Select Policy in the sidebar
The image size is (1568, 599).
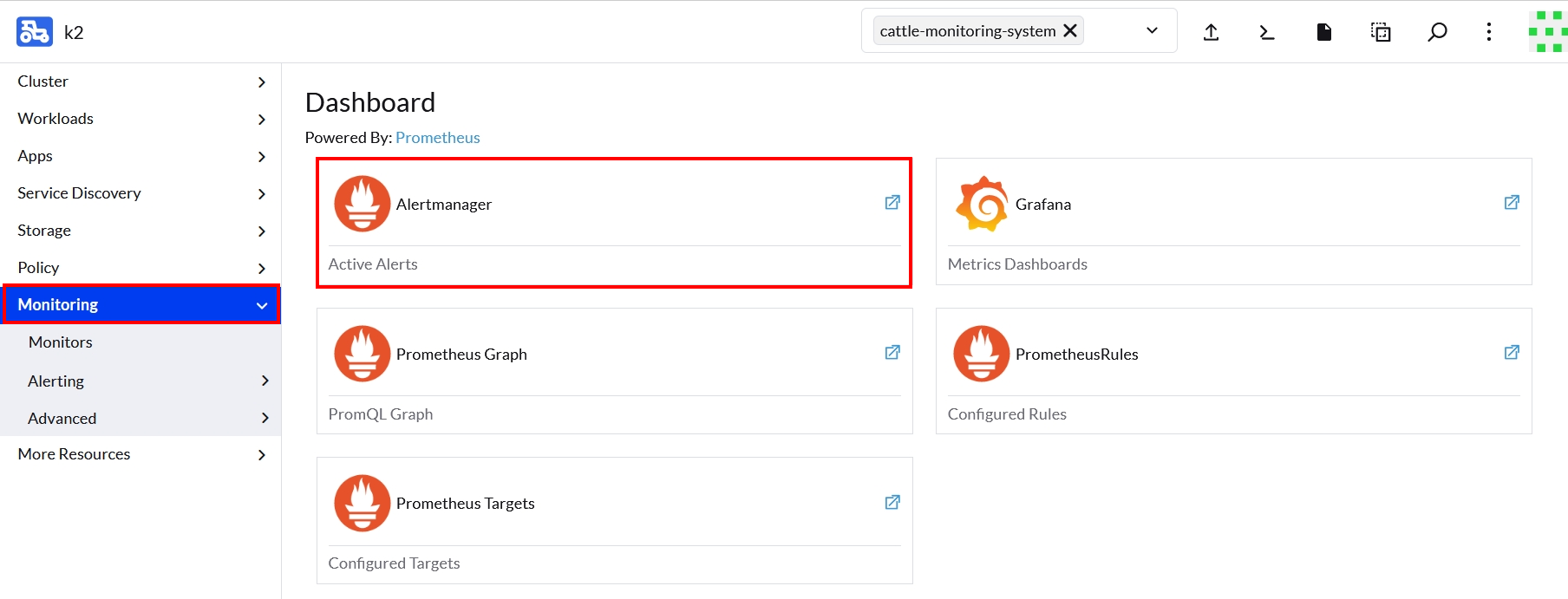pos(39,267)
